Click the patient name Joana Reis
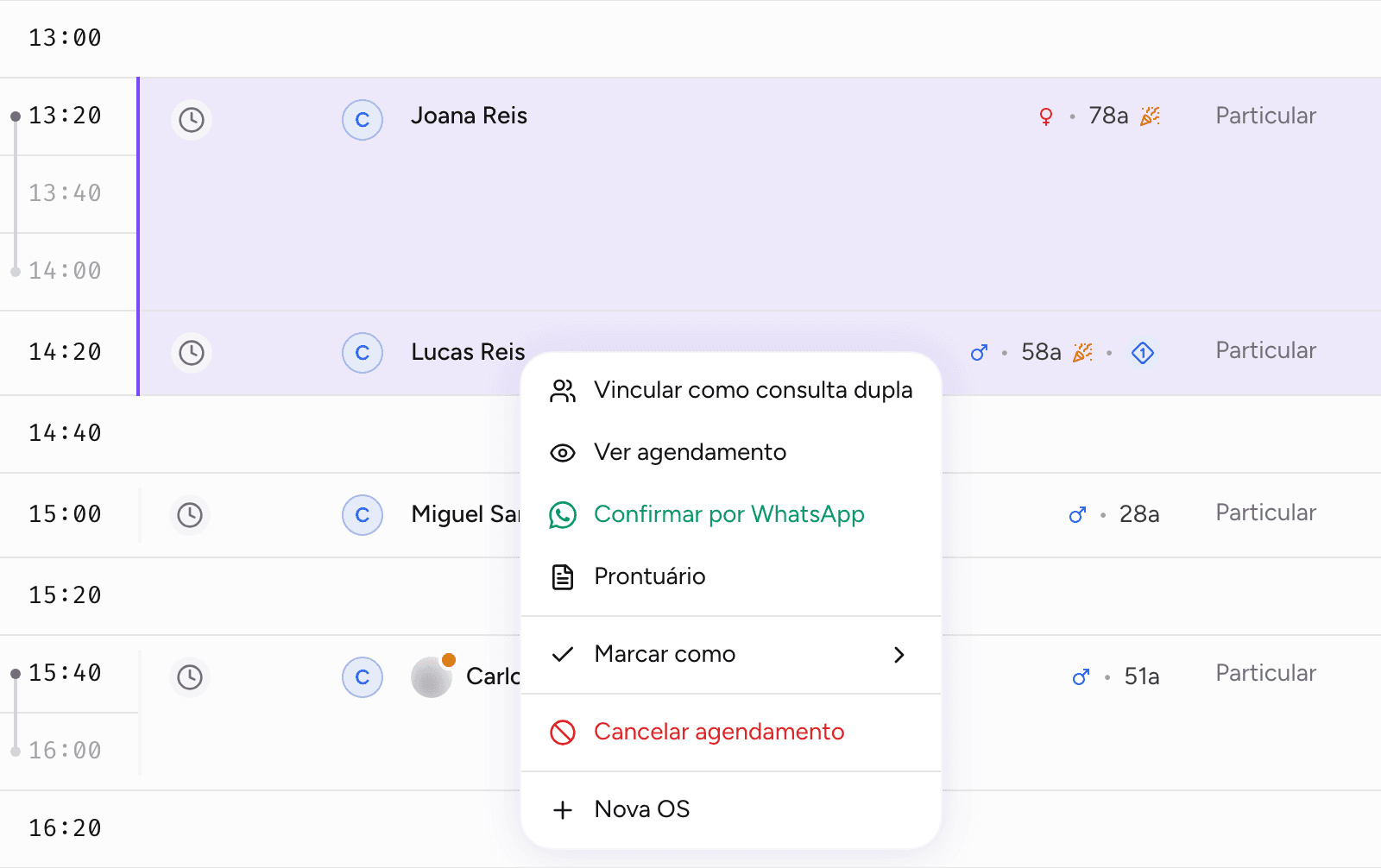This screenshot has height=868, width=1381. pyautogui.click(x=469, y=116)
